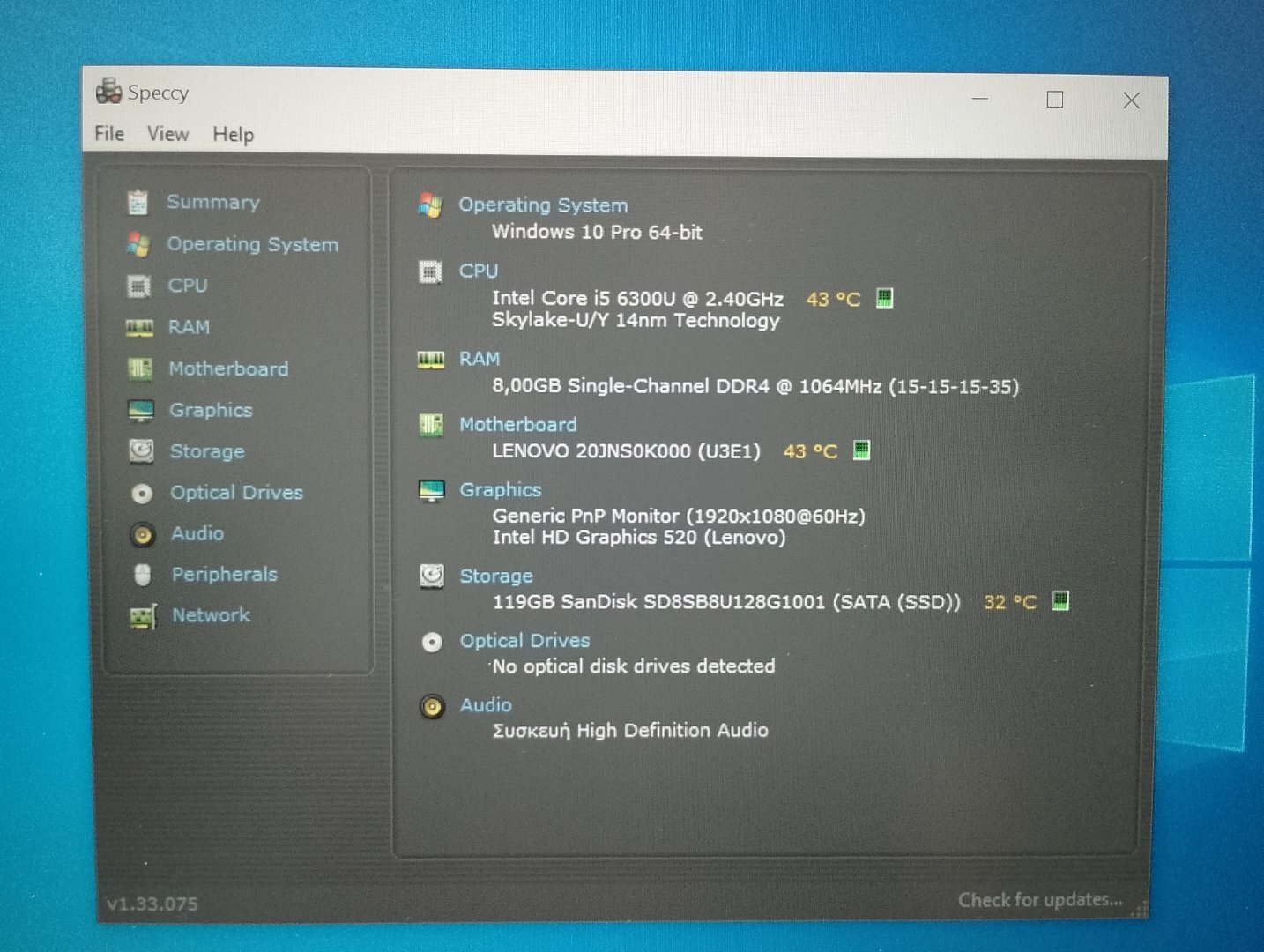The image size is (1264, 952).
Task: Click the Motherboard heading link in summary
Action: (518, 425)
